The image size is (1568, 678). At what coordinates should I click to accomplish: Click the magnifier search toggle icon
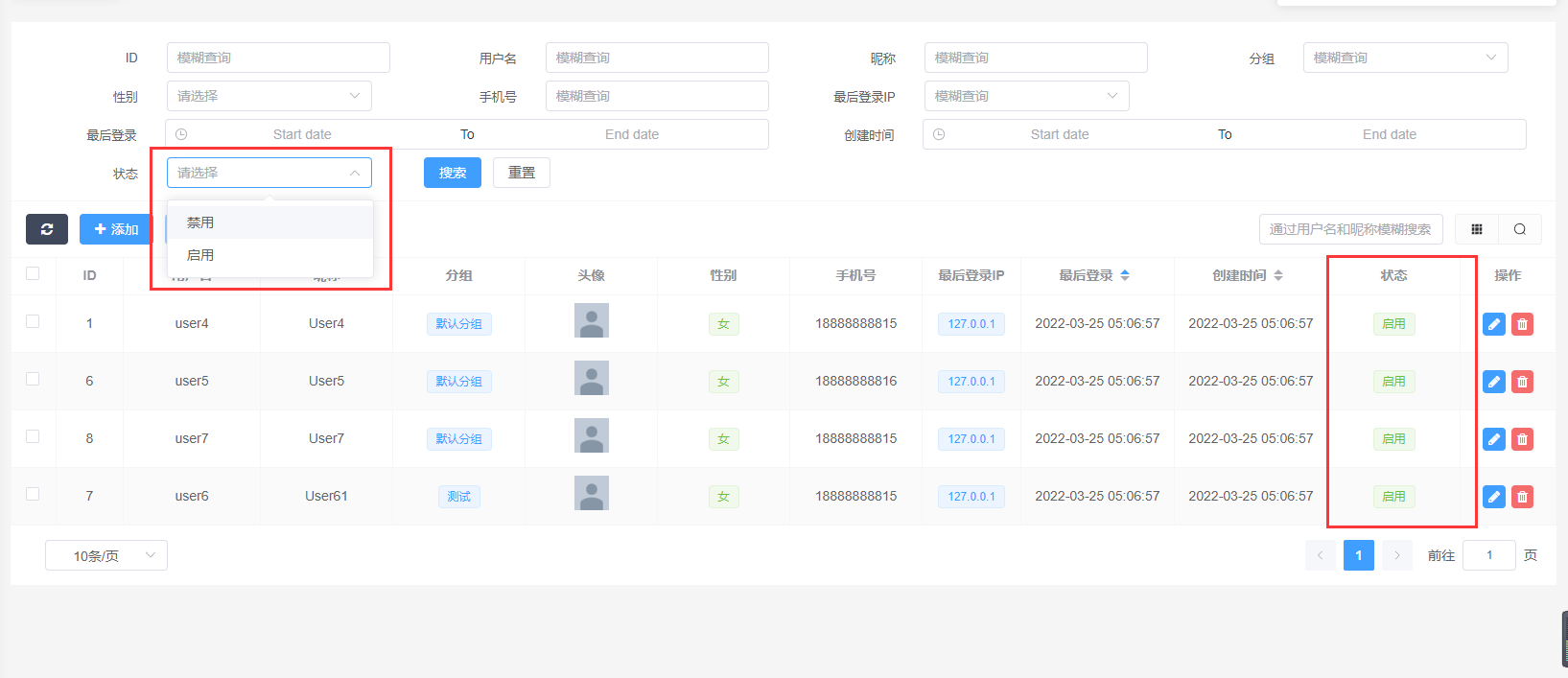1520,229
